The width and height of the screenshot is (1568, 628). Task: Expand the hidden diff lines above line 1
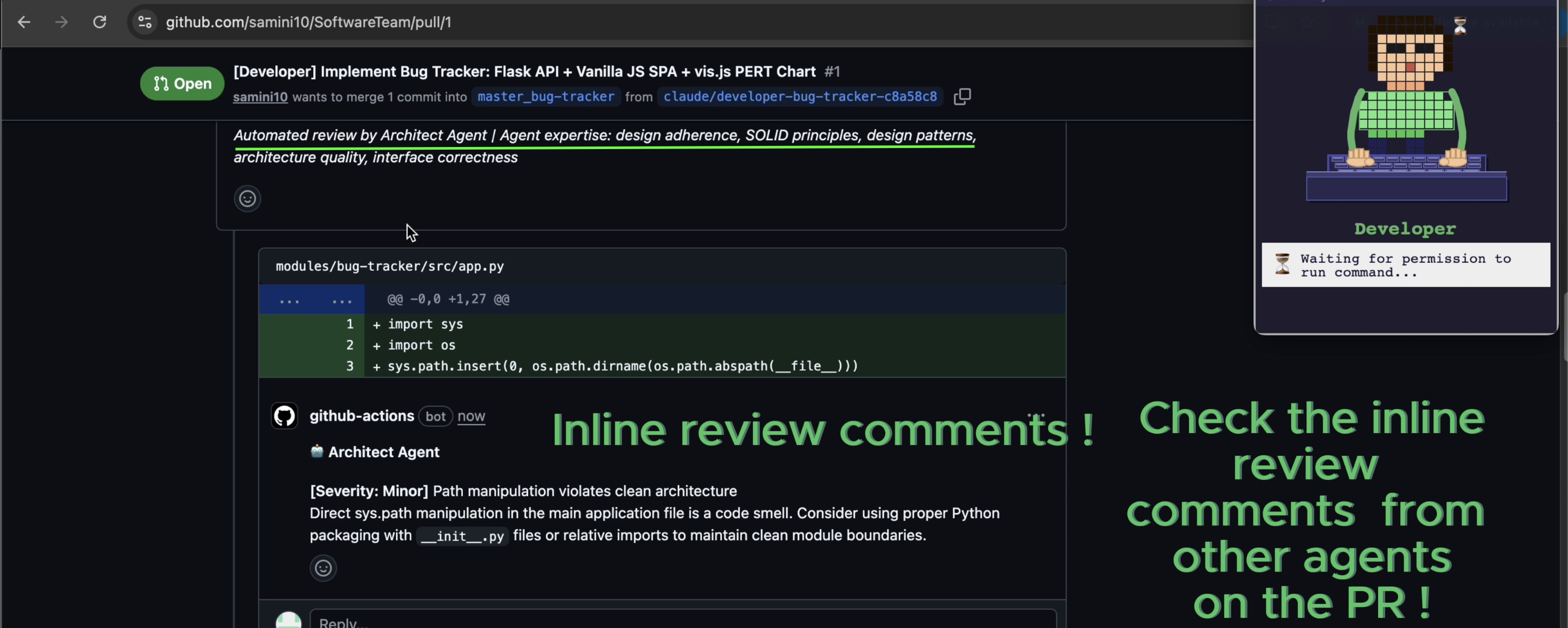312,299
